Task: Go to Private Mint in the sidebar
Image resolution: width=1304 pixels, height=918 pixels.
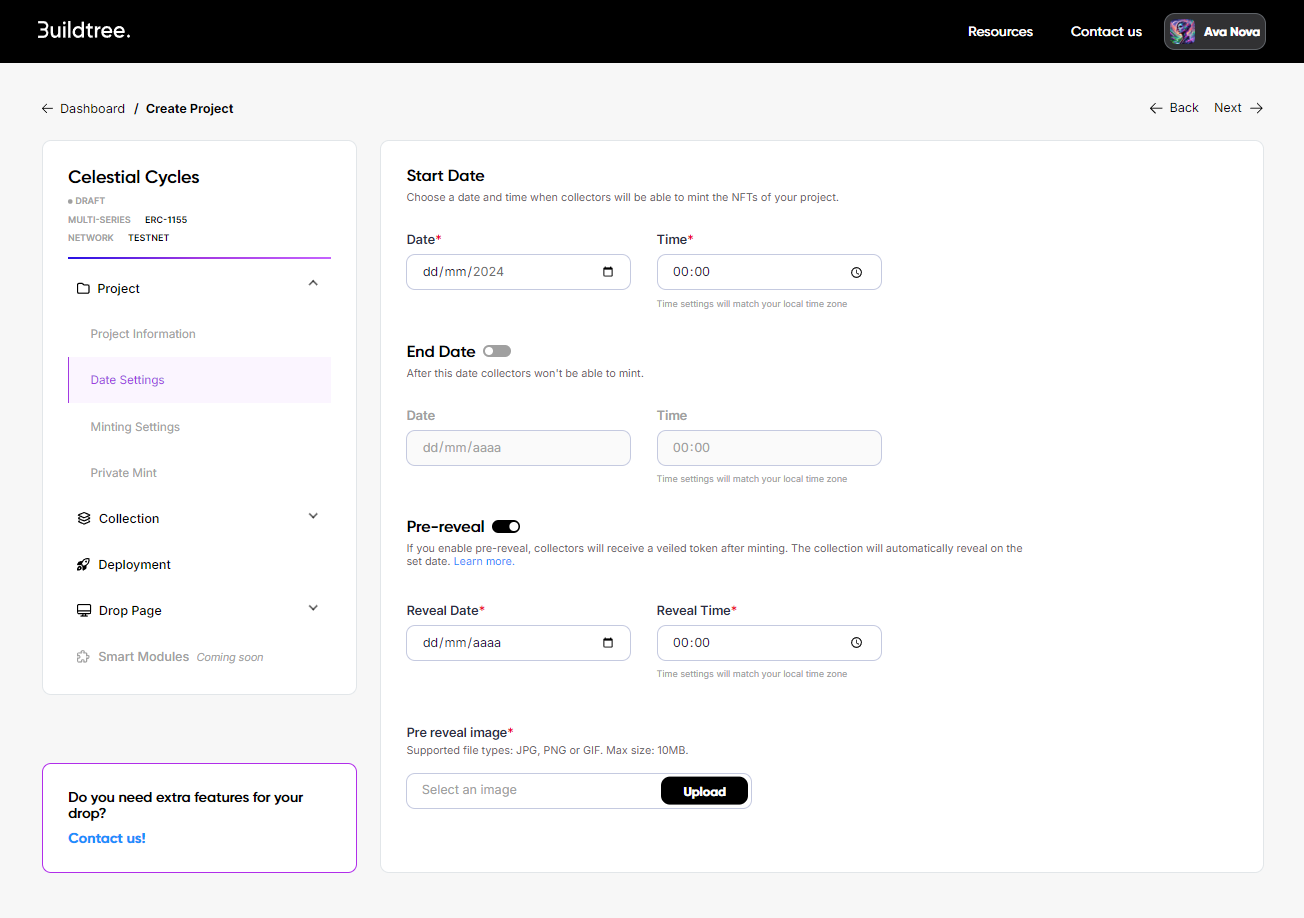Action: (x=124, y=473)
